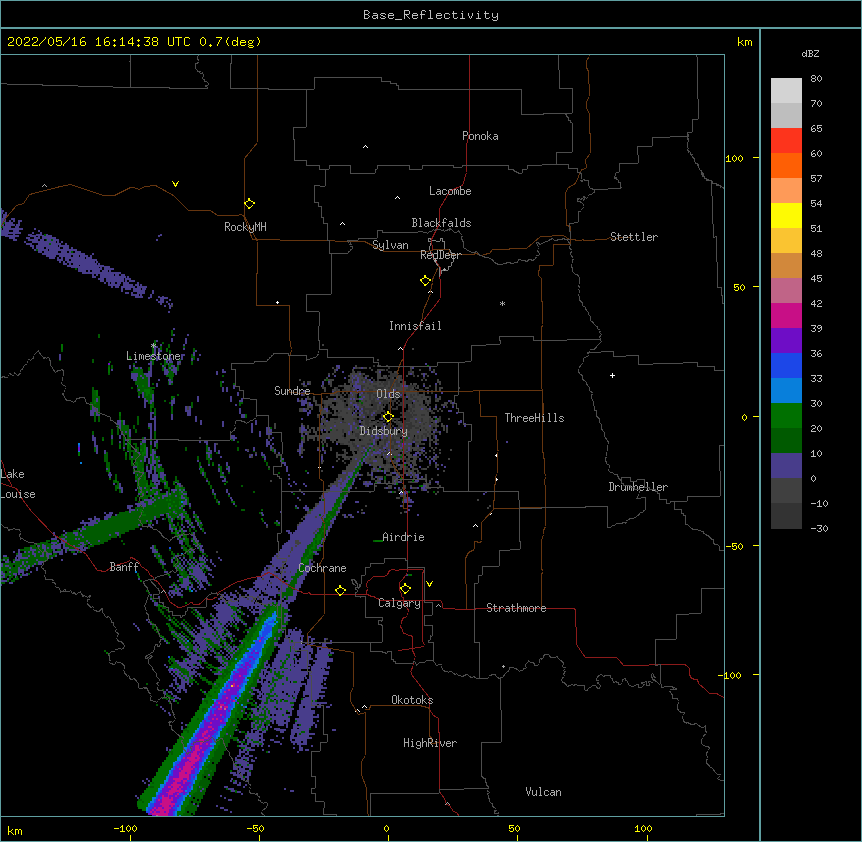The height and width of the screenshot is (842, 862).
Task: Select the radar site diamond between Olds and Didsbury
Action: [x=388, y=417]
